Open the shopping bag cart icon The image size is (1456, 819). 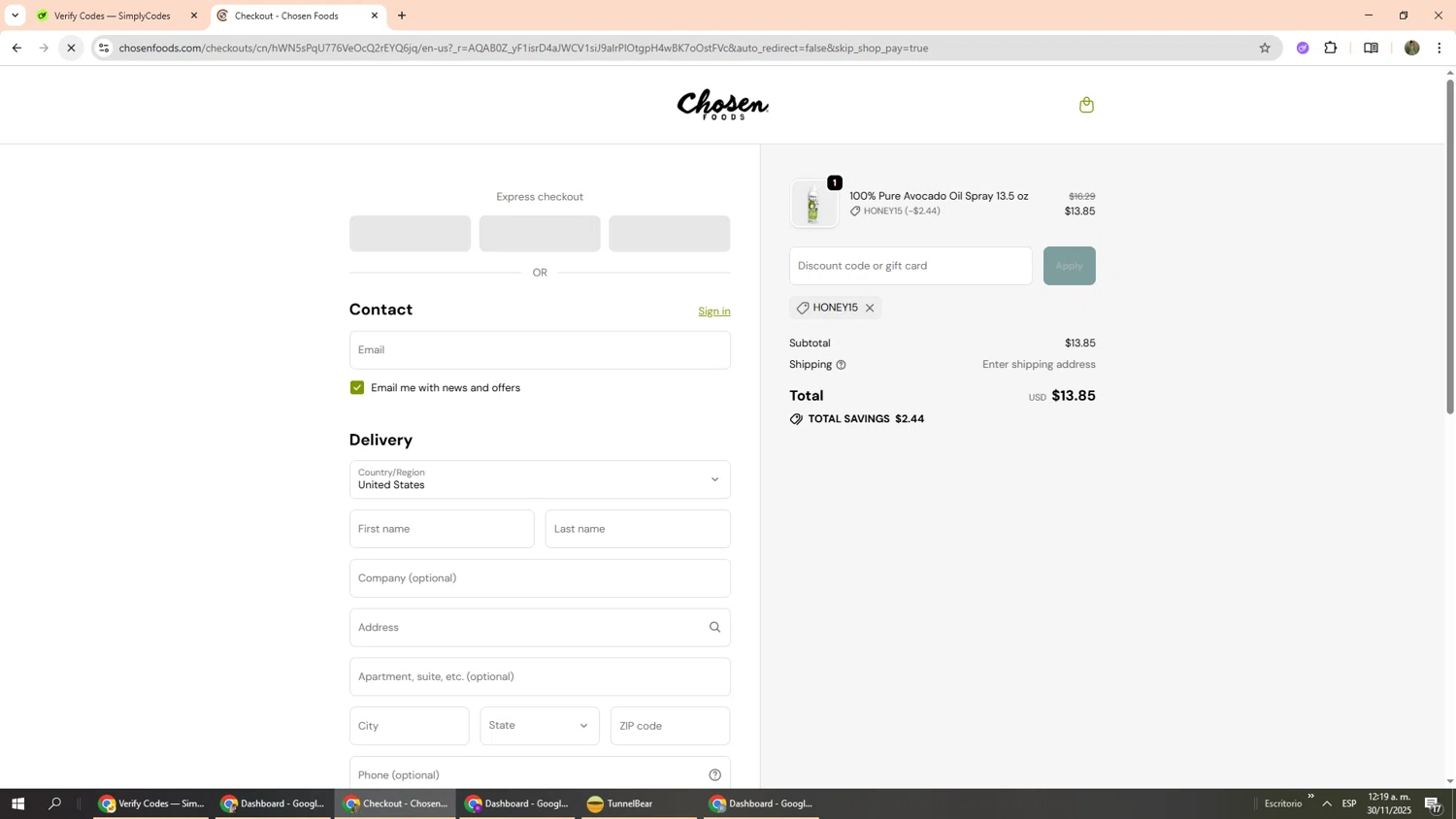click(1086, 105)
